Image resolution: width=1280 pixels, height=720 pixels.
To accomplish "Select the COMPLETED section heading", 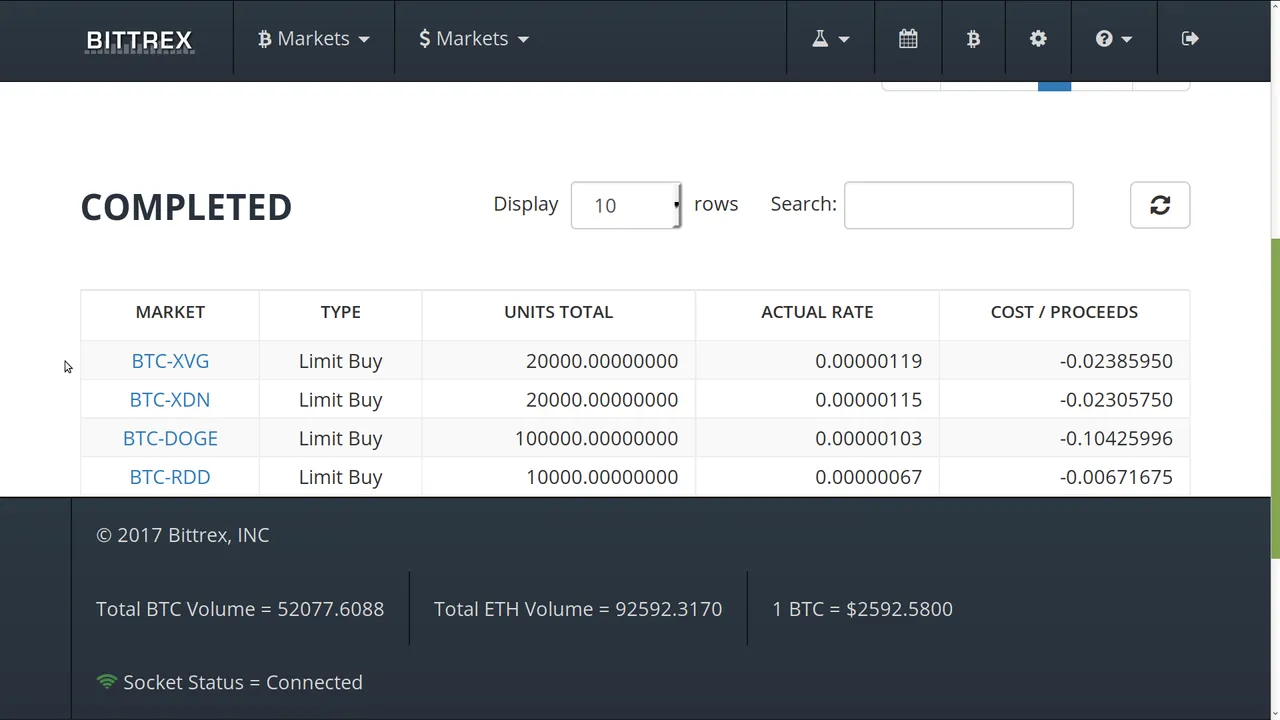I will point(186,207).
